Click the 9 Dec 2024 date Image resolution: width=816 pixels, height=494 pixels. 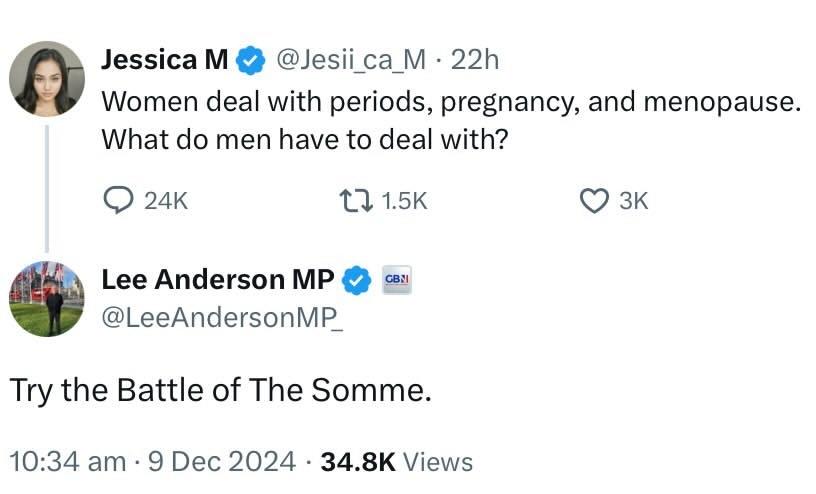(222, 461)
